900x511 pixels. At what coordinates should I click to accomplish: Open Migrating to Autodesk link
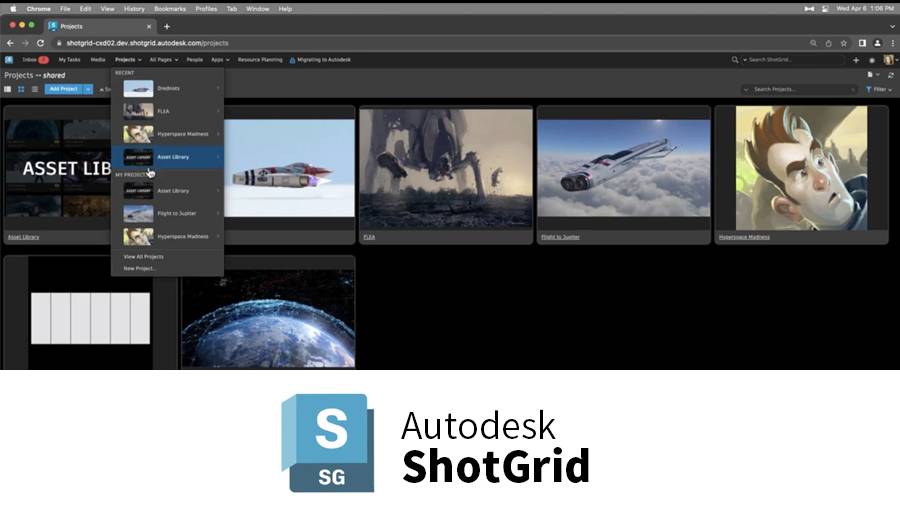(x=320, y=60)
